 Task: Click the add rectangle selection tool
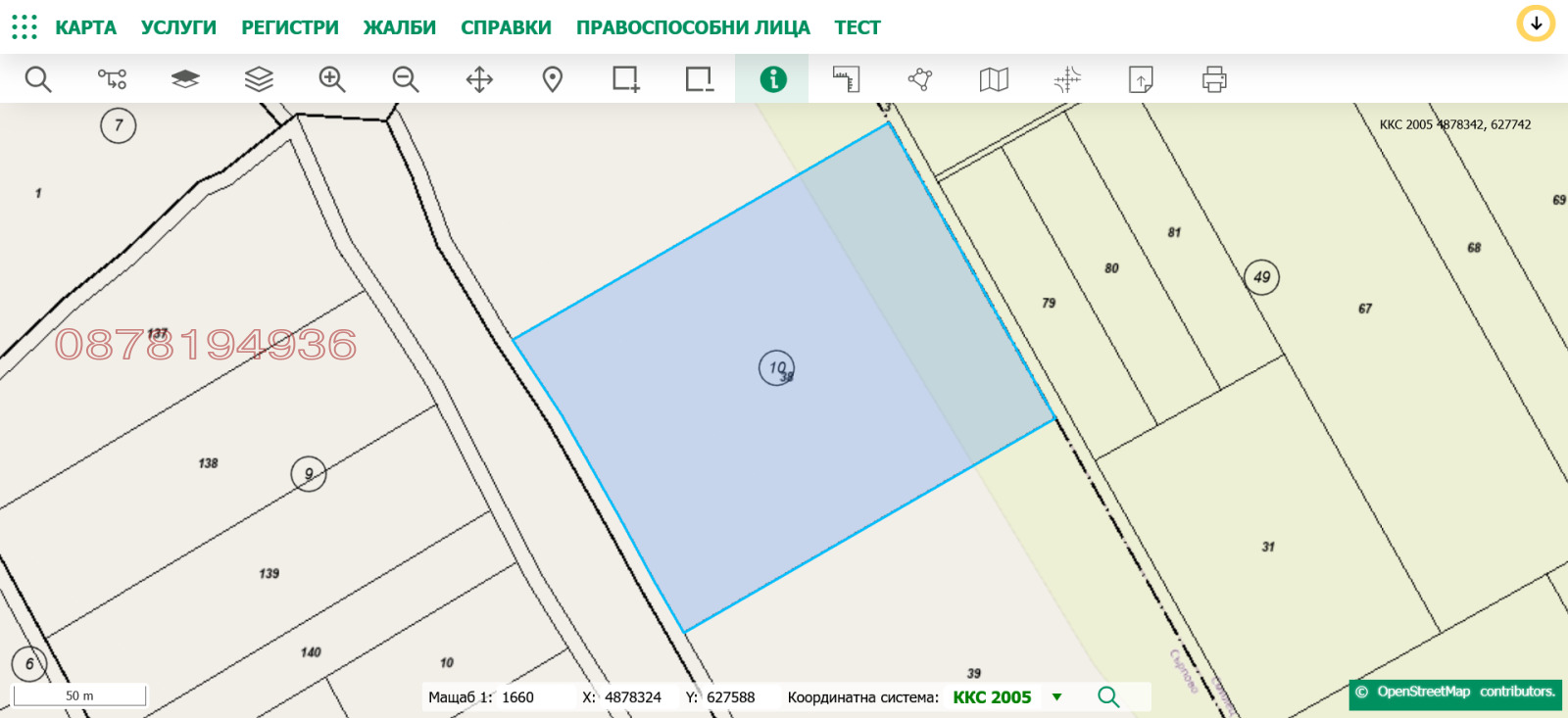(x=625, y=79)
